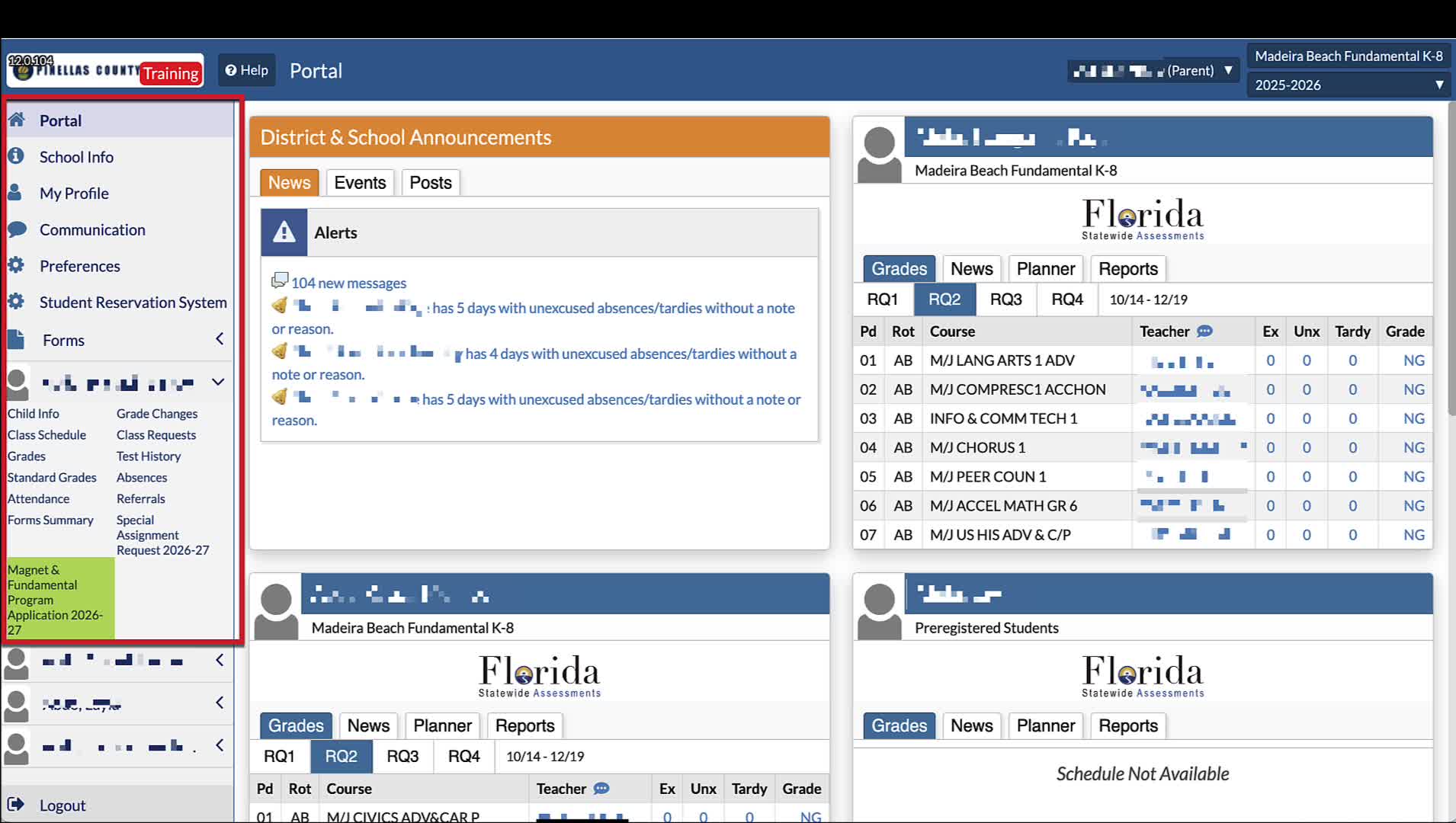Viewport: 1456px width, 823px height.
Task: Open the Help button in header
Action: 246,70
